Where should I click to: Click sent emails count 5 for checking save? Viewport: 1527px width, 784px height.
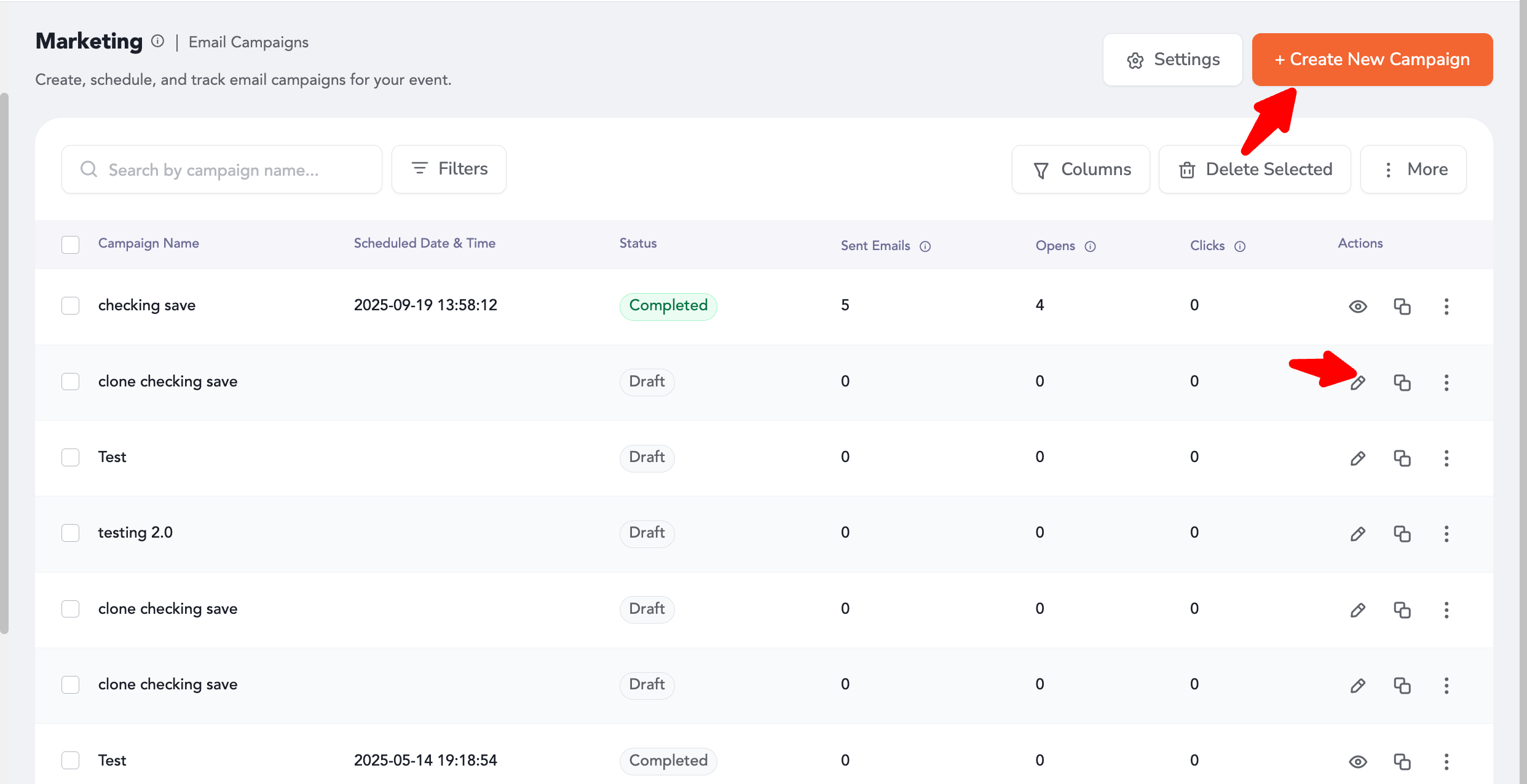[845, 305]
